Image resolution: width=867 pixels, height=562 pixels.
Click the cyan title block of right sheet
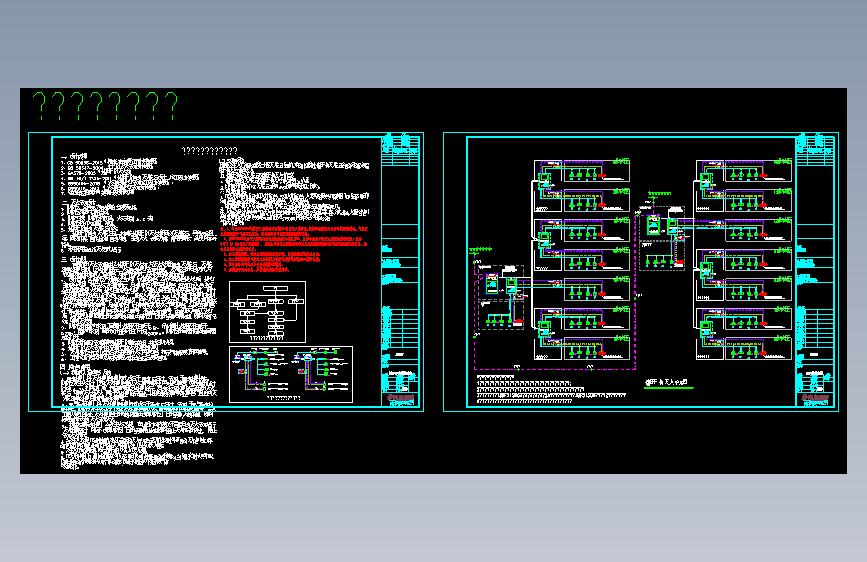(x=815, y=272)
